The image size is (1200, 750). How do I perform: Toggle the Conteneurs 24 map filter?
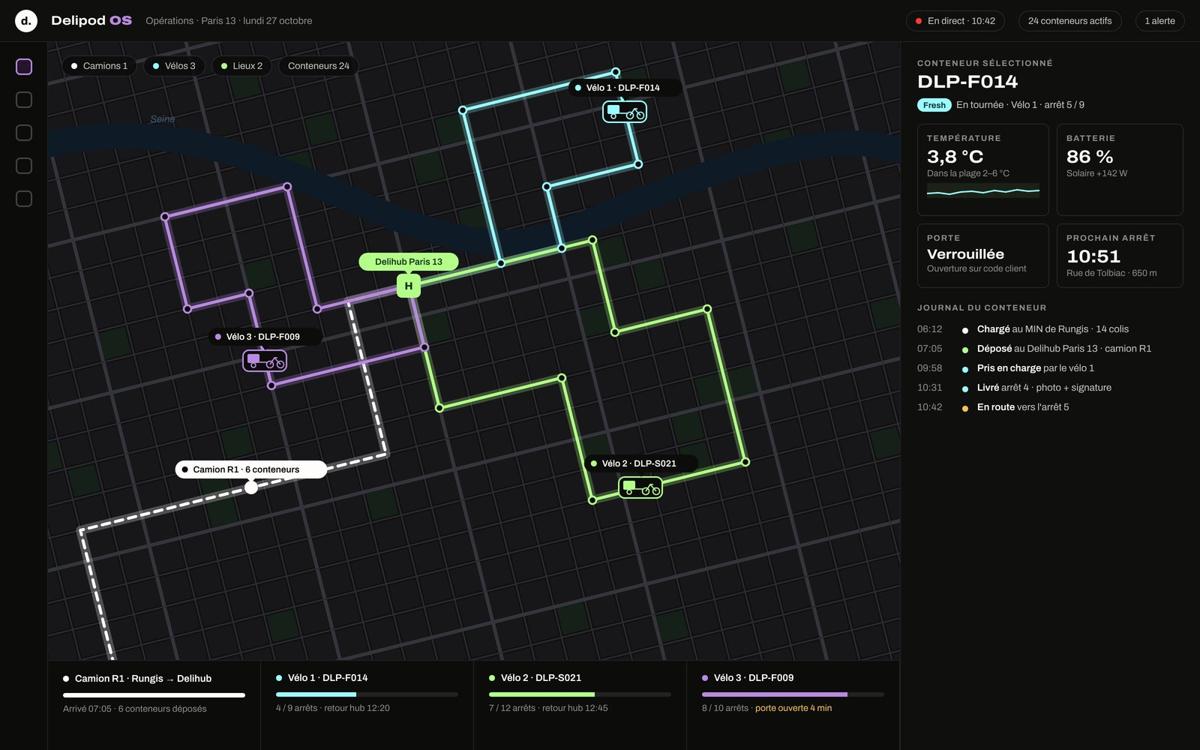pos(318,66)
